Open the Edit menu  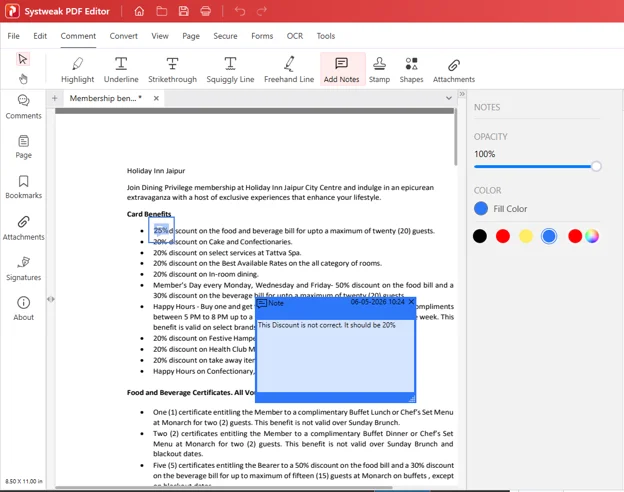[x=40, y=36]
